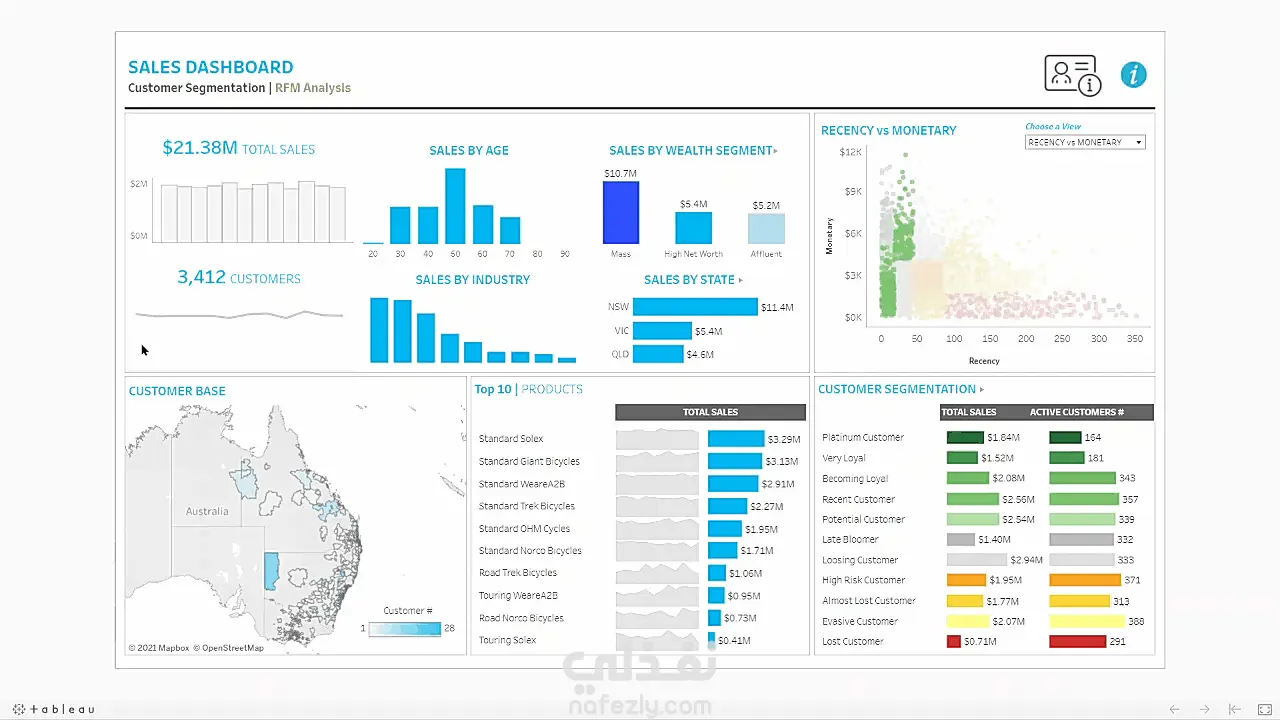Switch to RFM Analysis view
The image size is (1280, 720).
point(313,88)
